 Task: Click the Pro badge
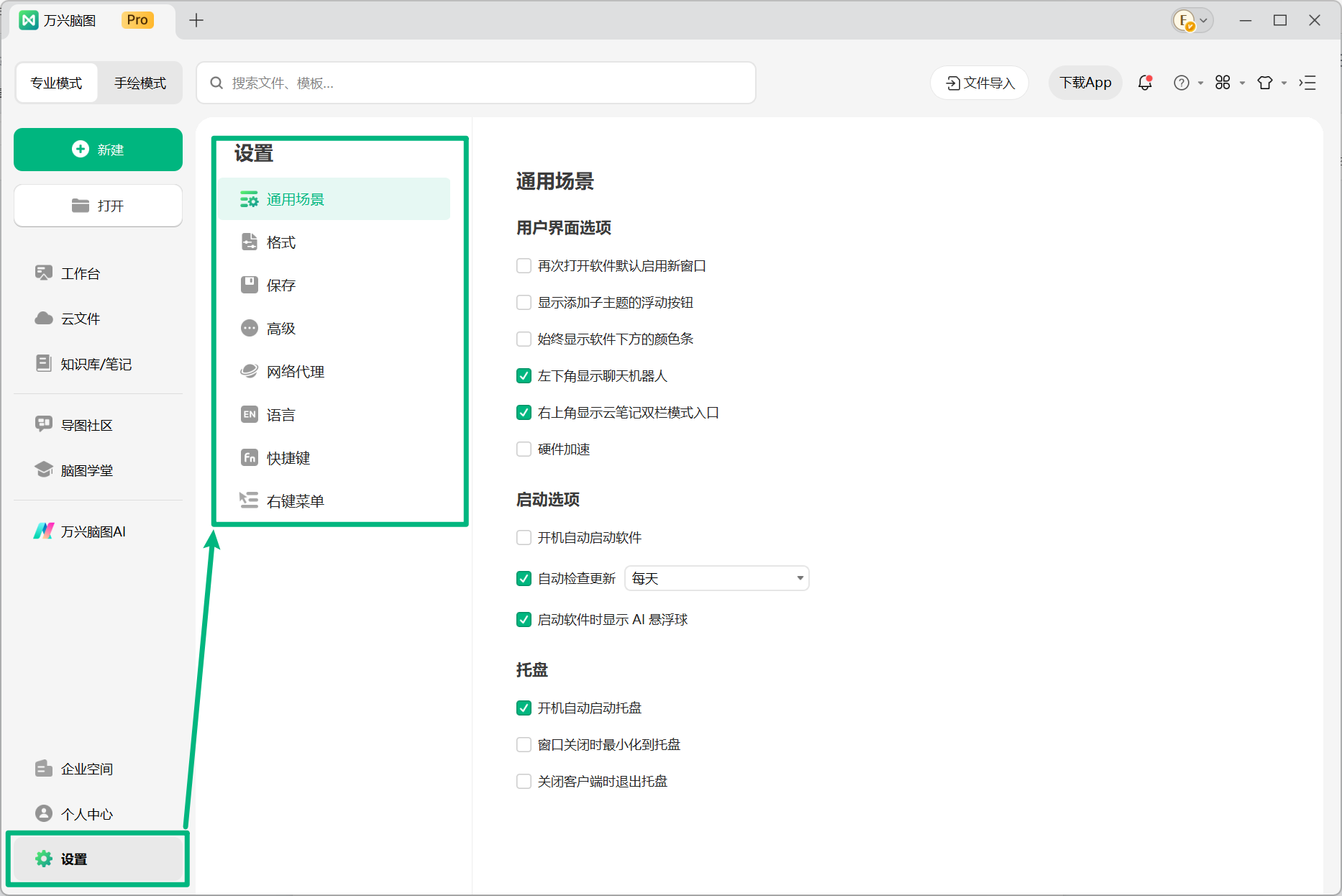(x=137, y=20)
